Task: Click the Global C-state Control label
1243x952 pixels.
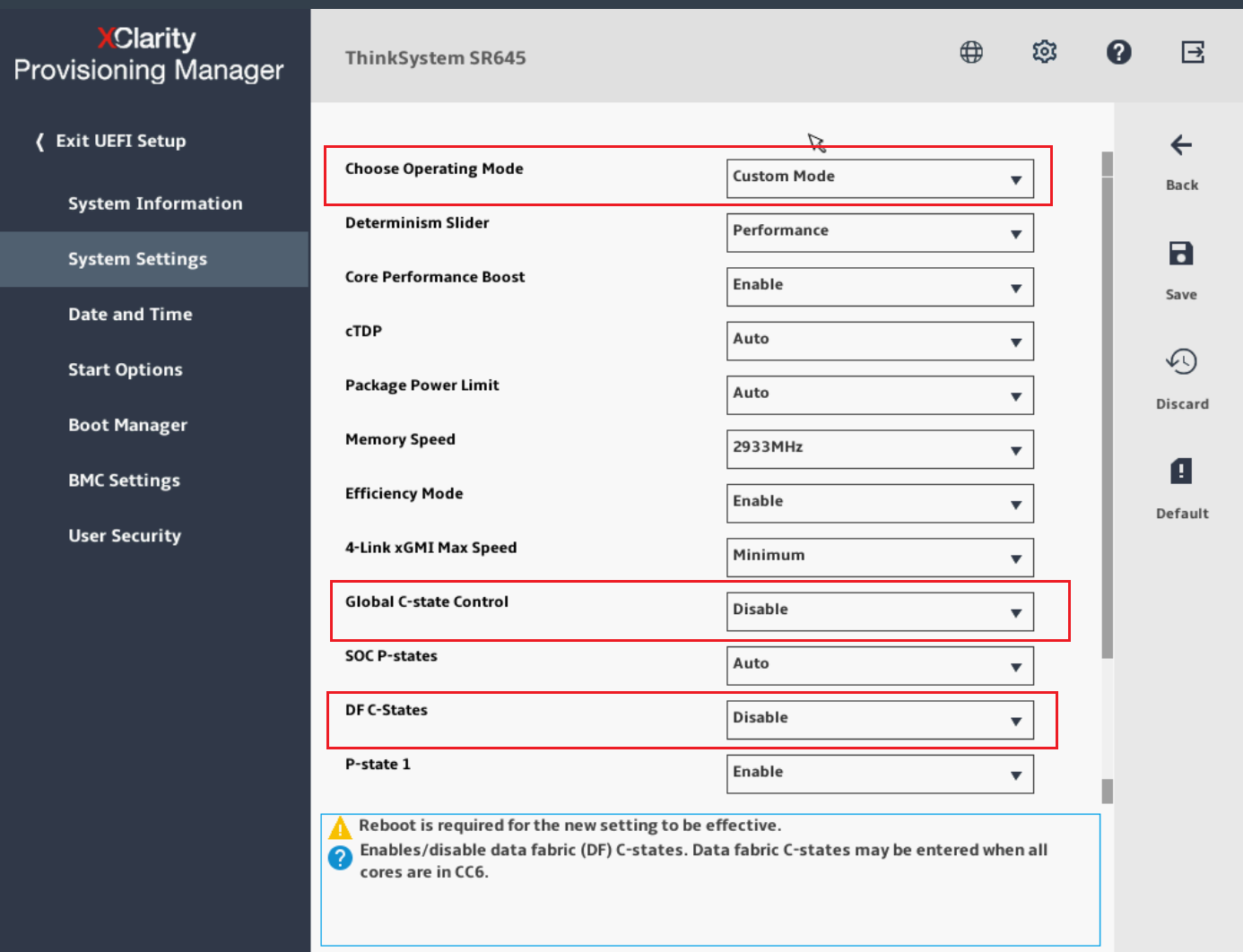Action: [x=427, y=601]
